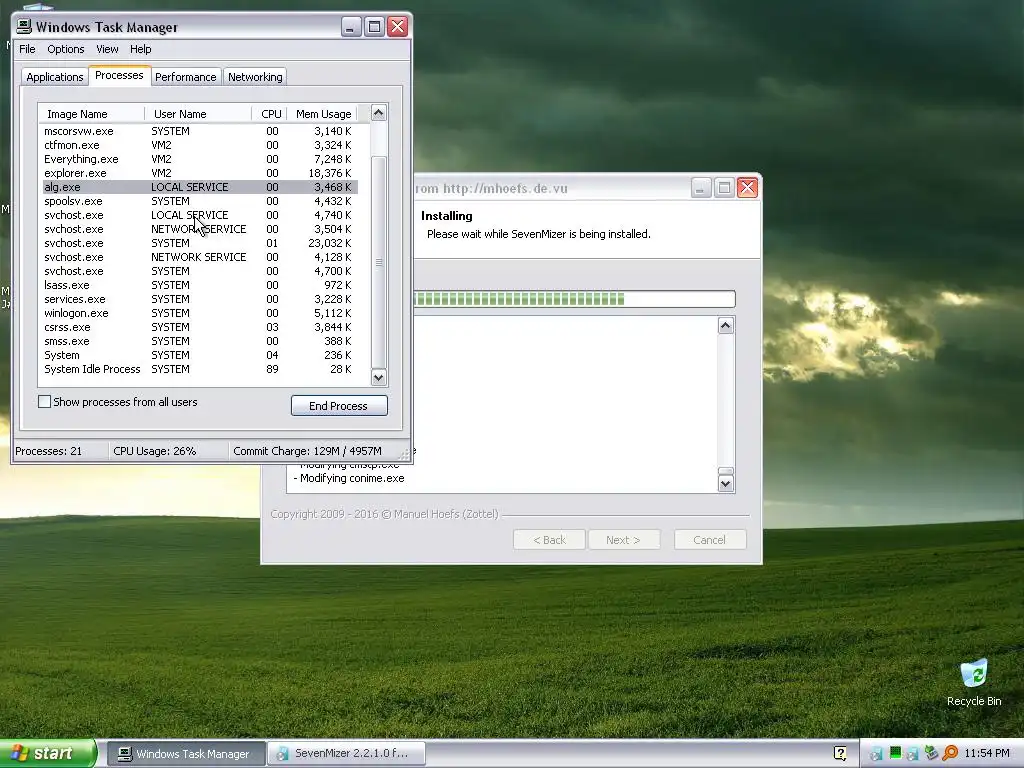Select the smss.exe process row

click(x=200, y=341)
